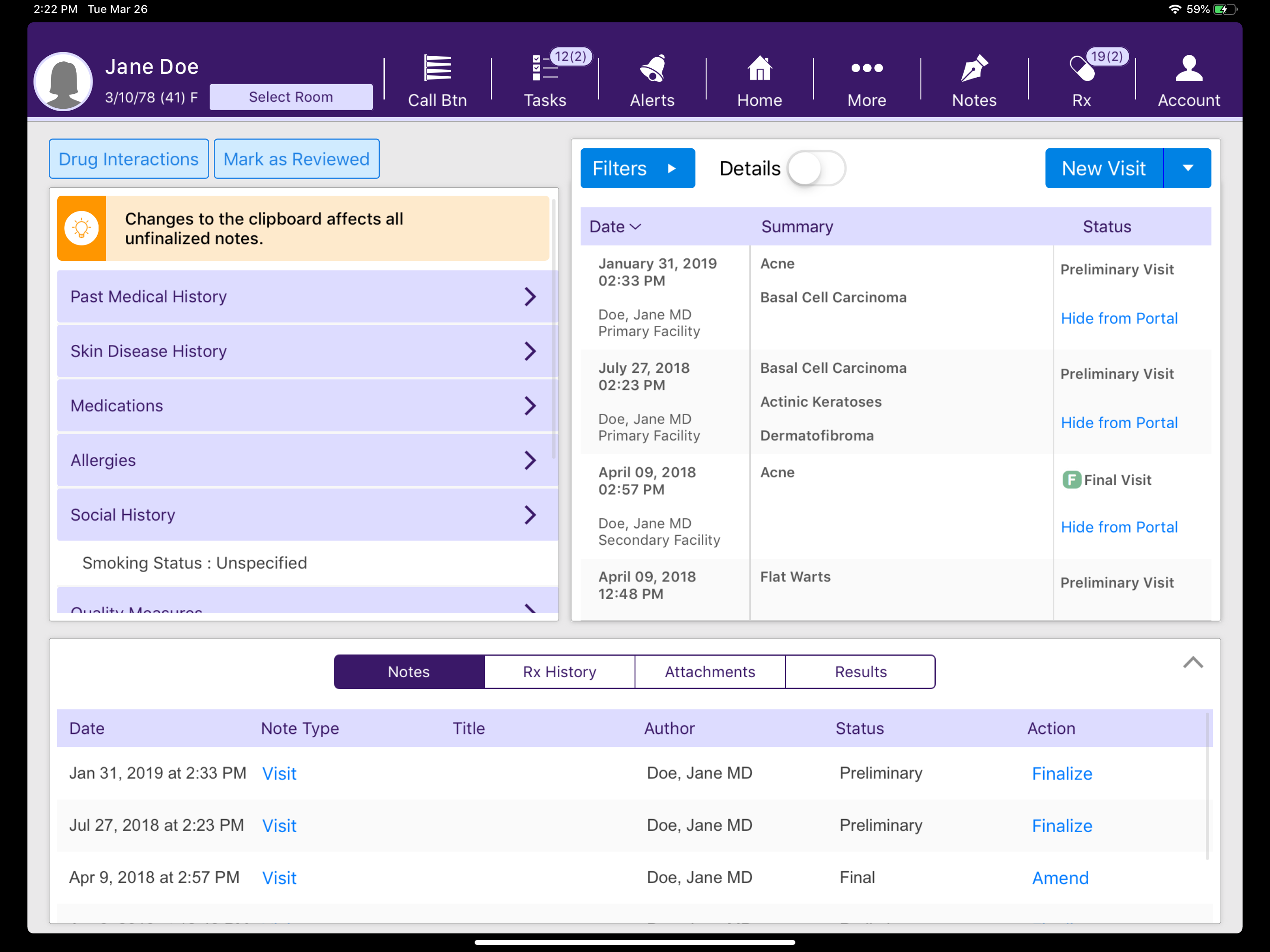
Task: Start a New Visit
Action: click(x=1104, y=169)
